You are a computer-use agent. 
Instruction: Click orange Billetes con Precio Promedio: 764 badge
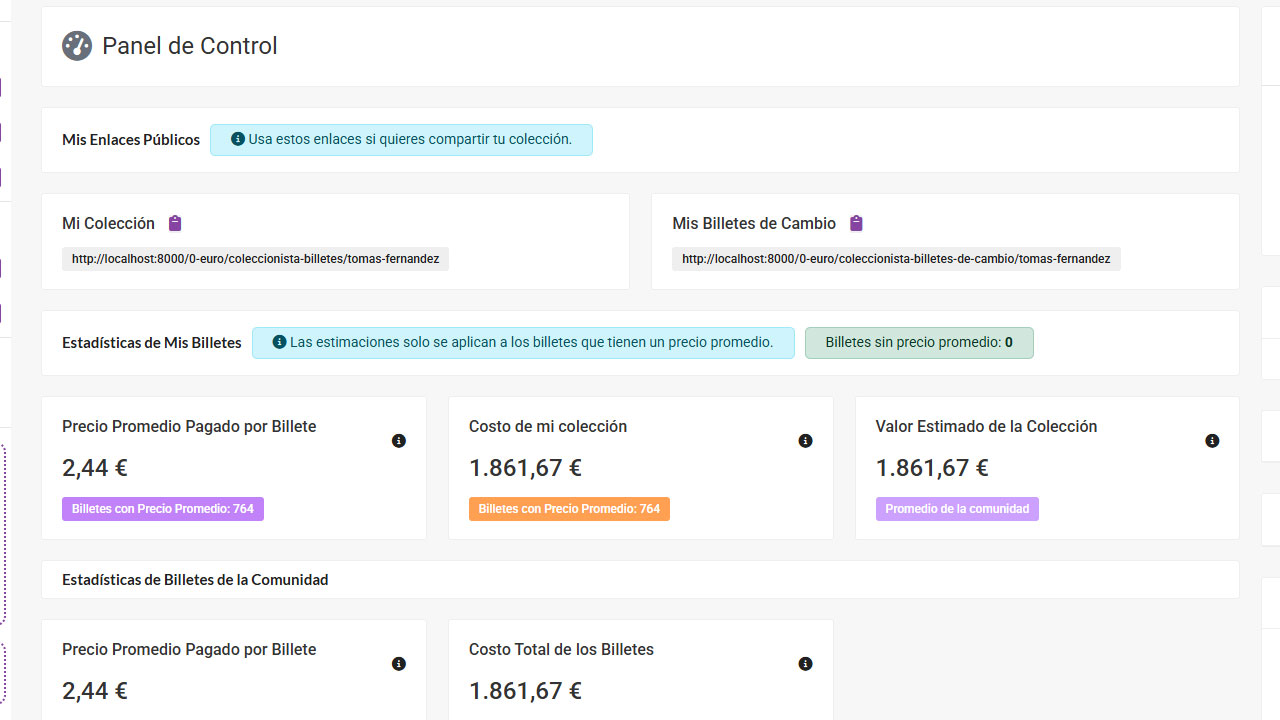coord(569,509)
